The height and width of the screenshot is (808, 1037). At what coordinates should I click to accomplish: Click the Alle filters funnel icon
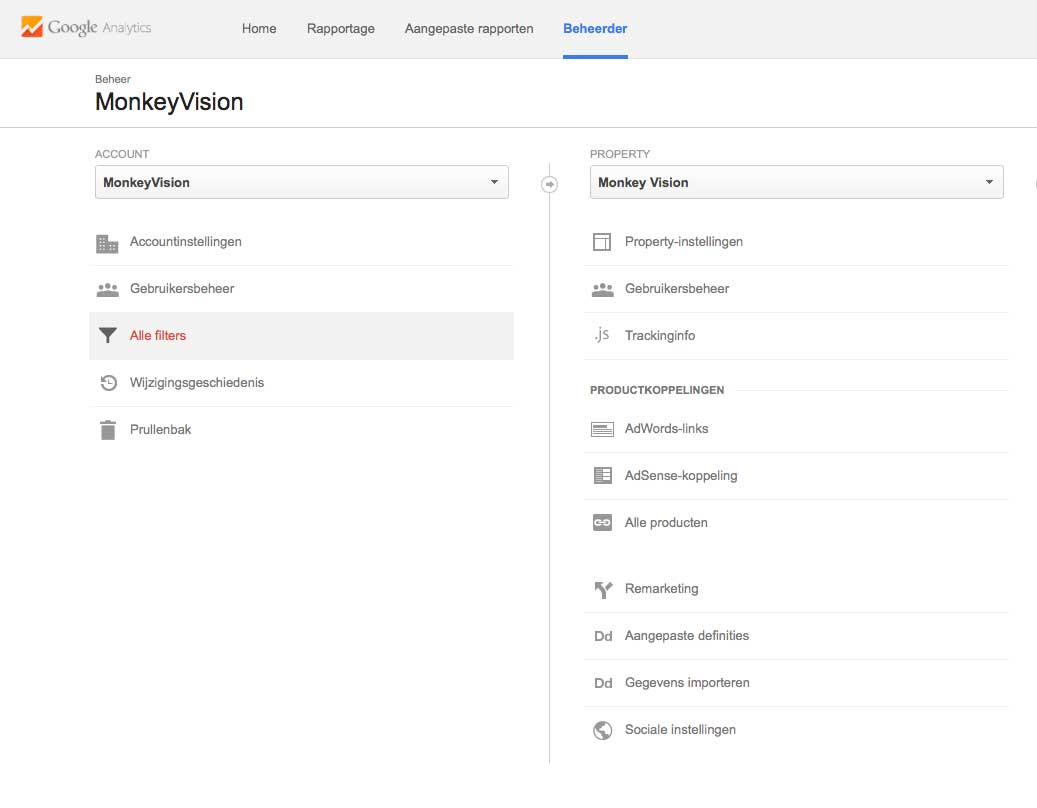(107, 336)
